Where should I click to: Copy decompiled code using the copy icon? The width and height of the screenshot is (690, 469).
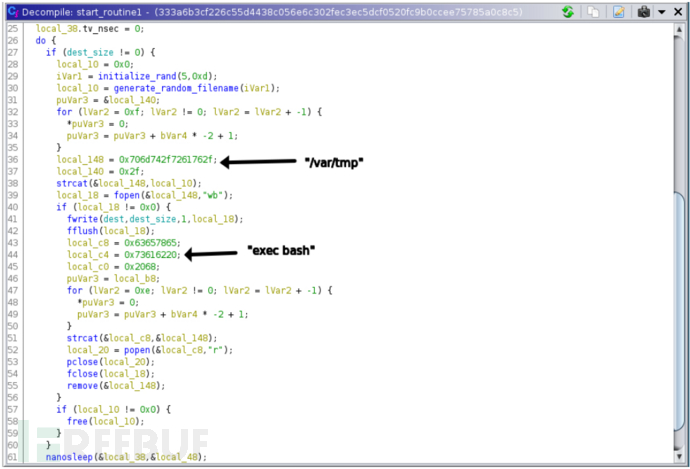coord(593,12)
